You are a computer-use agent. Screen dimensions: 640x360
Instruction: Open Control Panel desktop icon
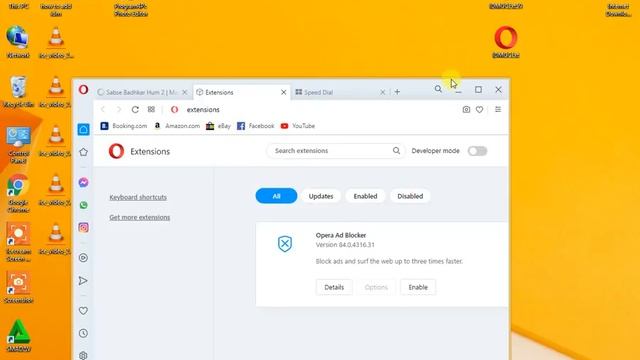tap(18, 145)
